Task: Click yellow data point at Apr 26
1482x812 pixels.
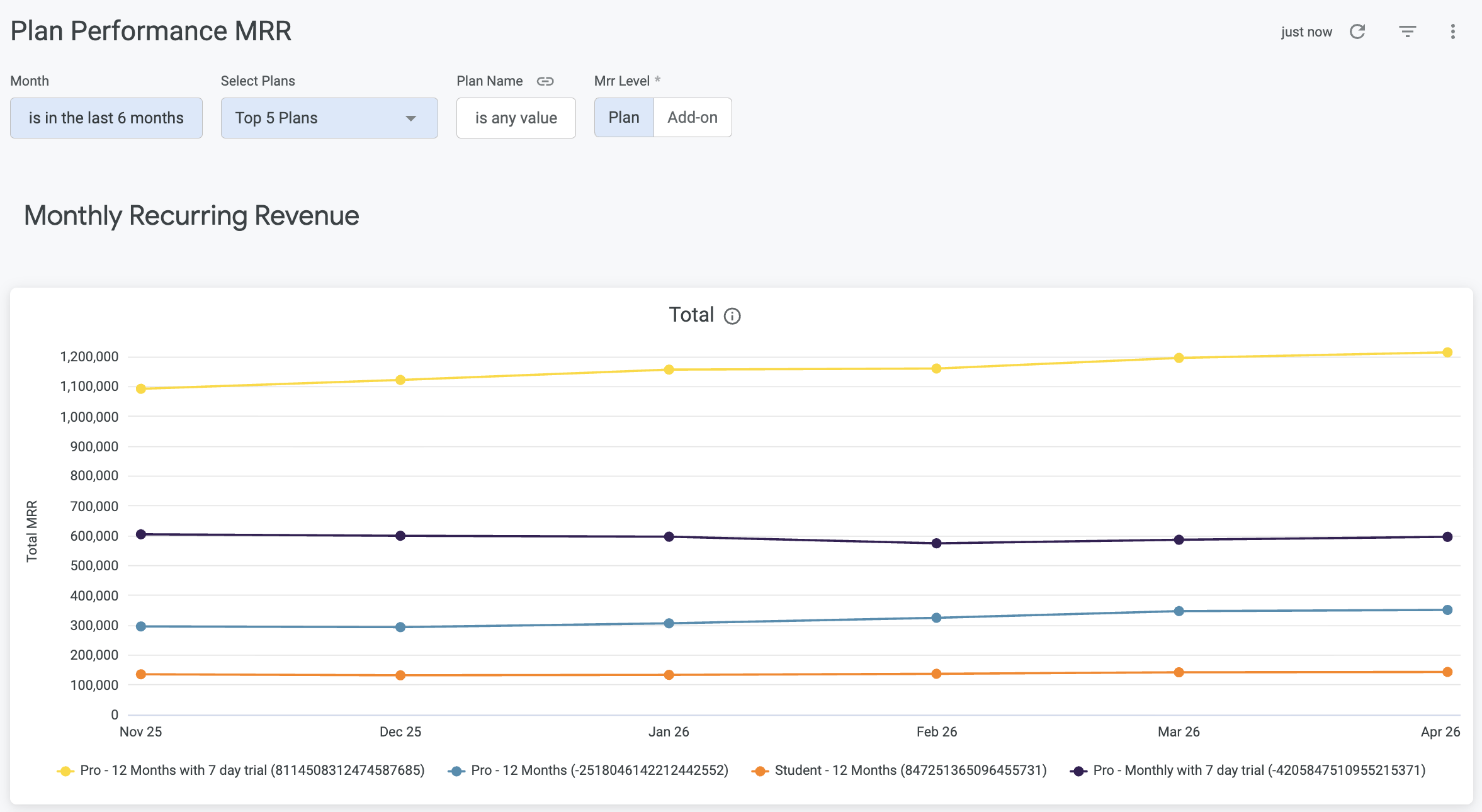Action: pos(1447,352)
